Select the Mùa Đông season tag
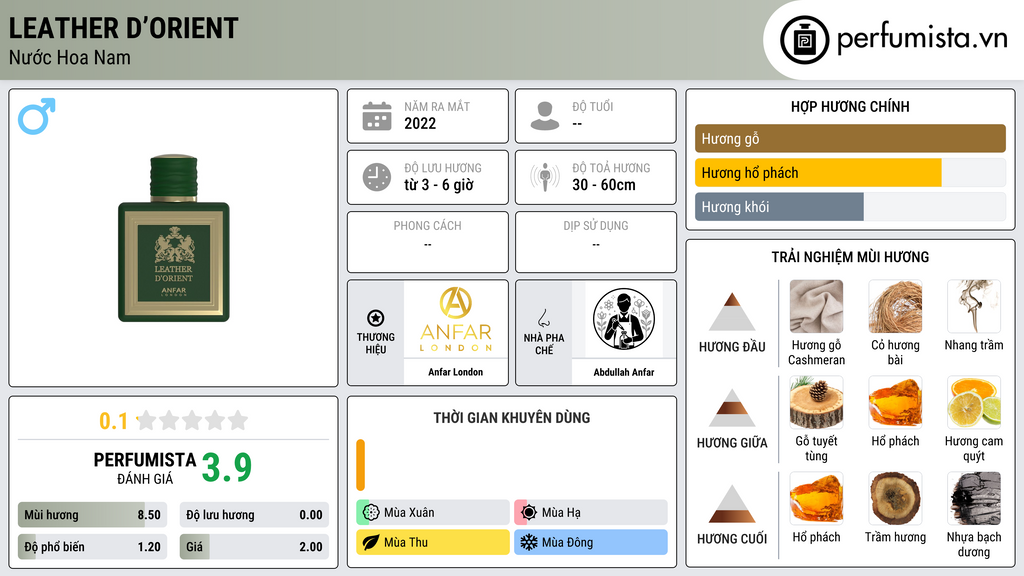Viewport: 1024px width, 576px height. [x=591, y=542]
